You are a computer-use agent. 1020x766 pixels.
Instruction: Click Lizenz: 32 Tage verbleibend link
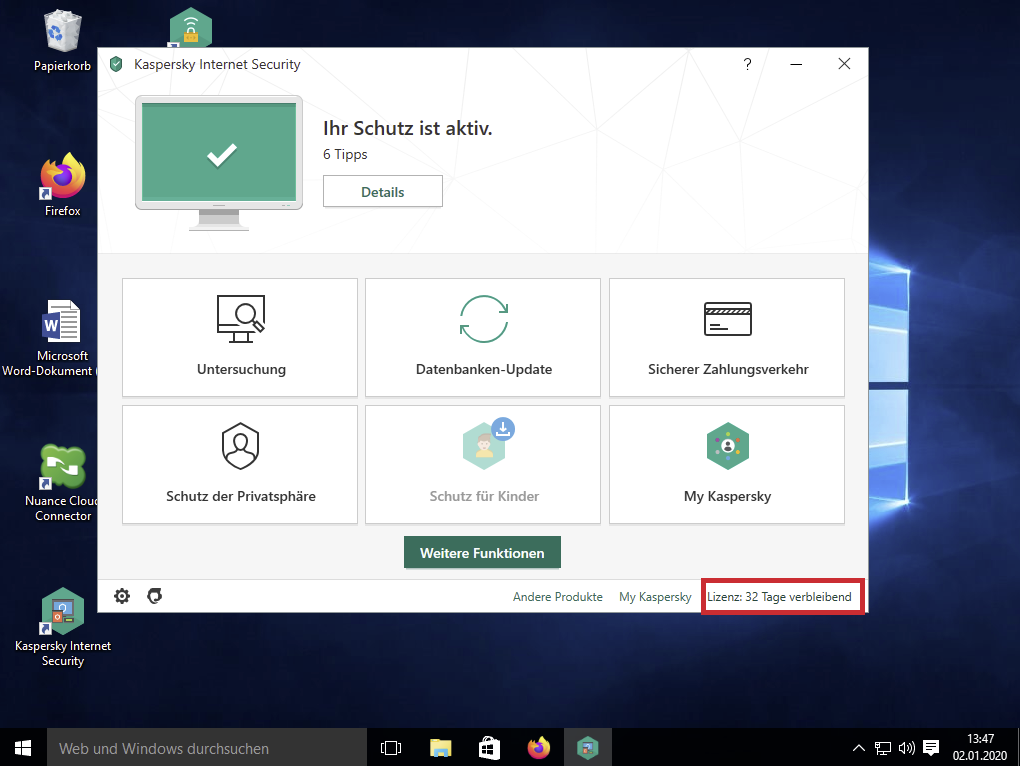coord(779,597)
